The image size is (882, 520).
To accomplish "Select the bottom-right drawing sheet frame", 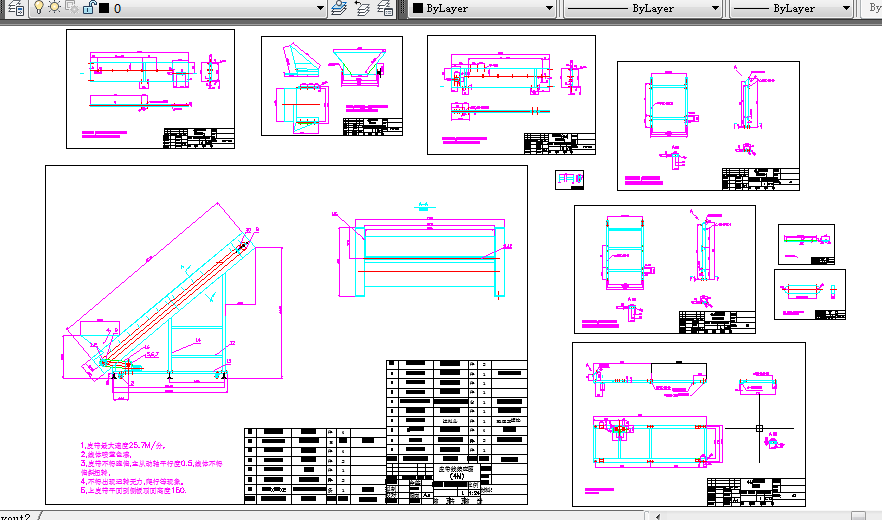I will (689, 424).
